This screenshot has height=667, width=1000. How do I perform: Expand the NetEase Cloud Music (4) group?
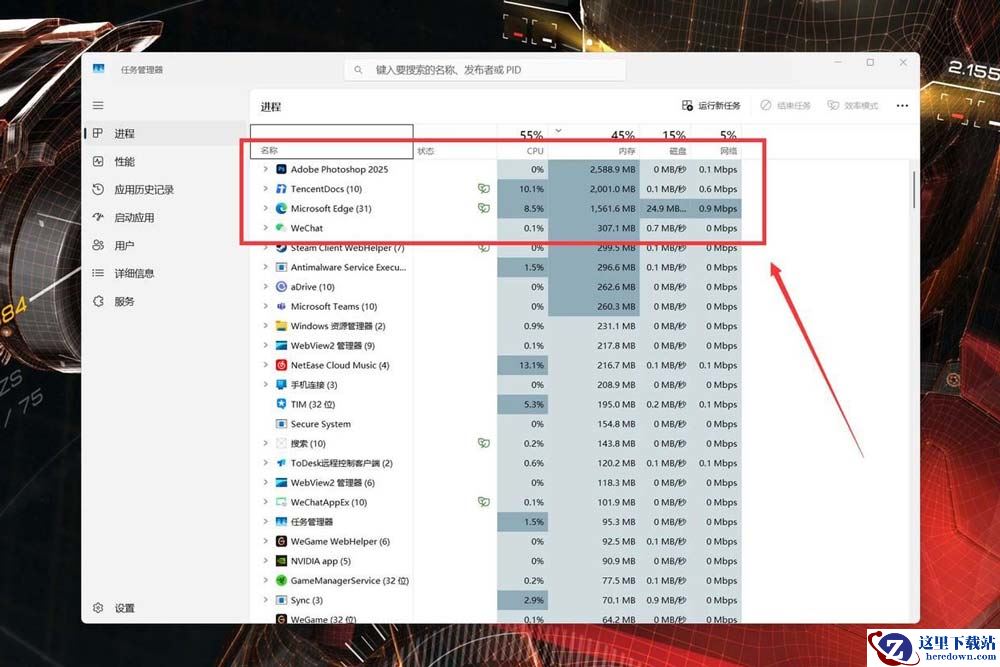pyautogui.click(x=265, y=365)
